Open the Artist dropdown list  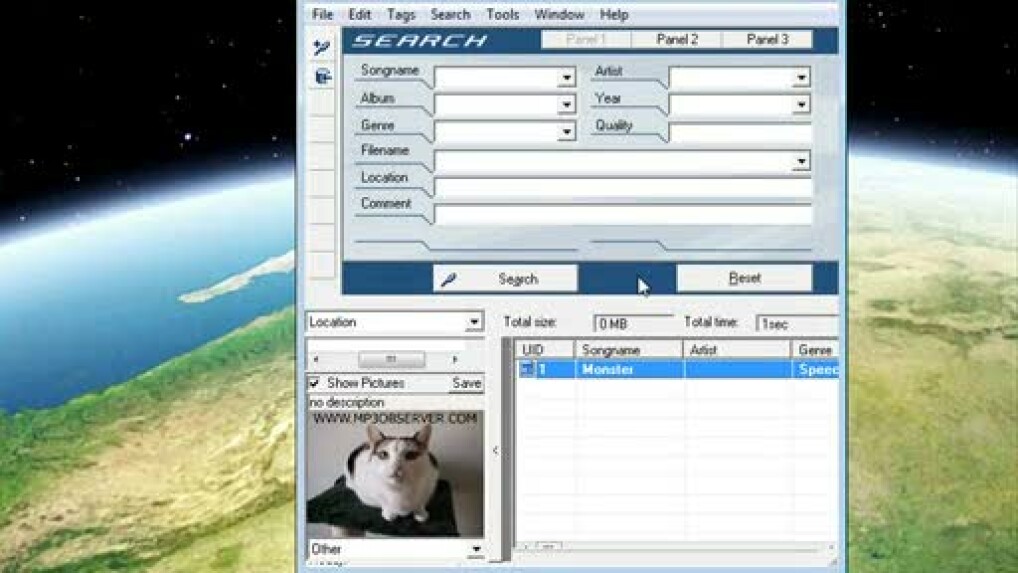click(801, 78)
